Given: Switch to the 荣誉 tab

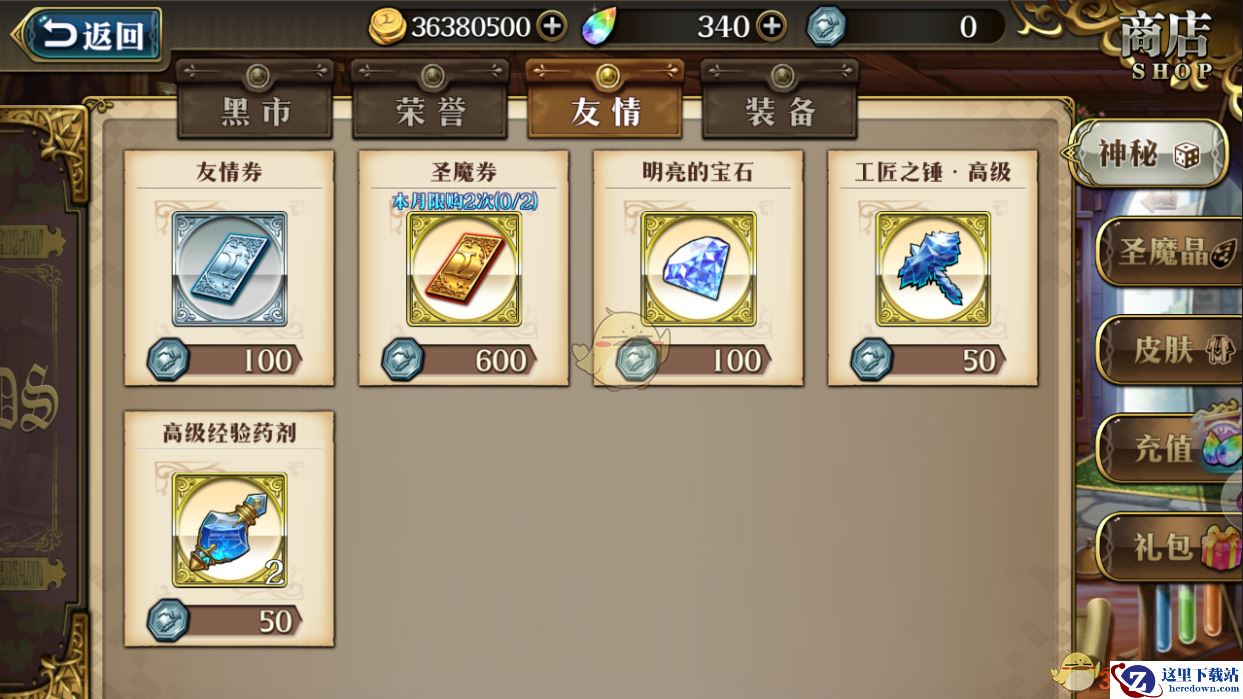Looking at the screenshot, I should pyautogui.click(x=430, y=111).
